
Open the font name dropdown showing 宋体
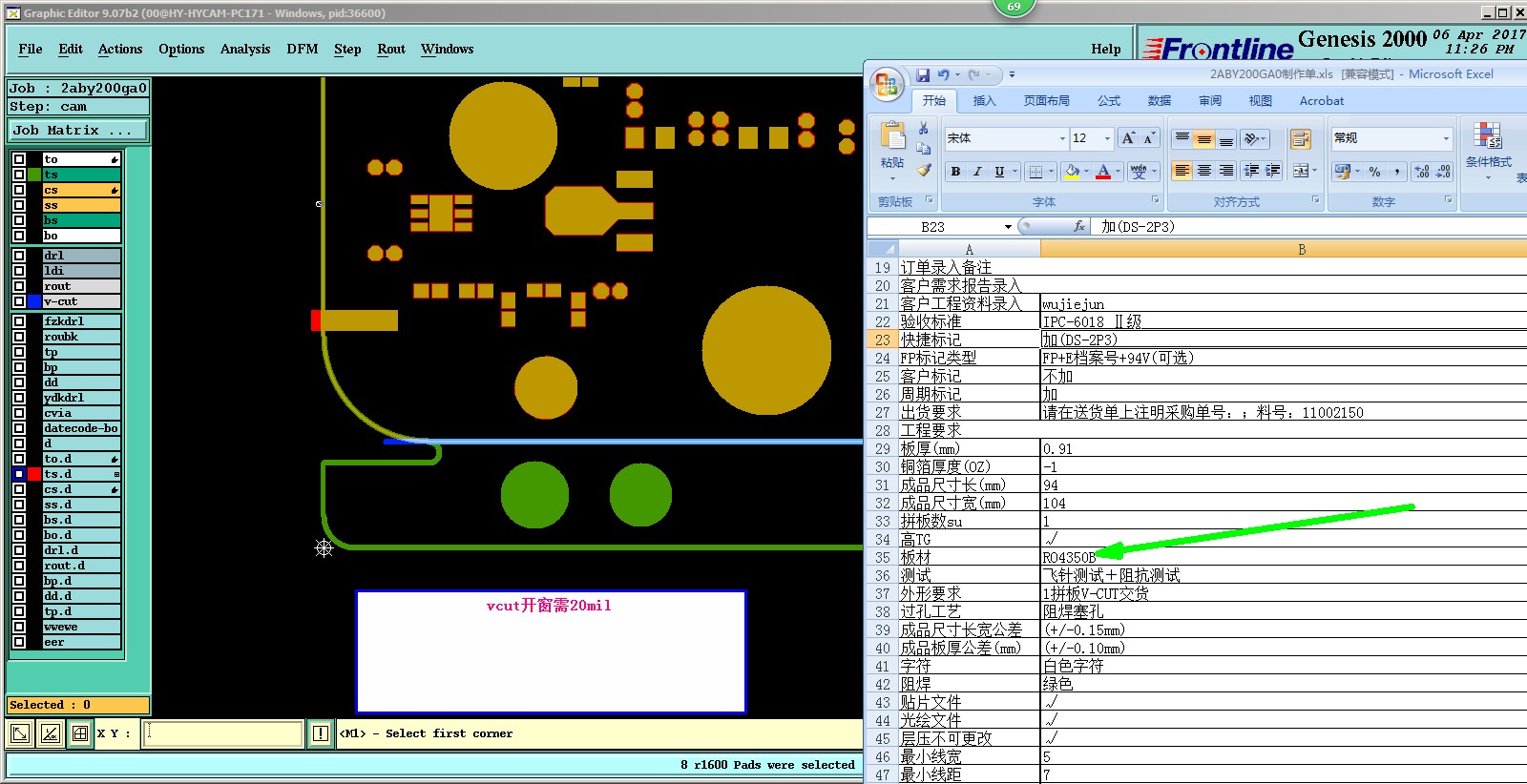[1062, 138]
